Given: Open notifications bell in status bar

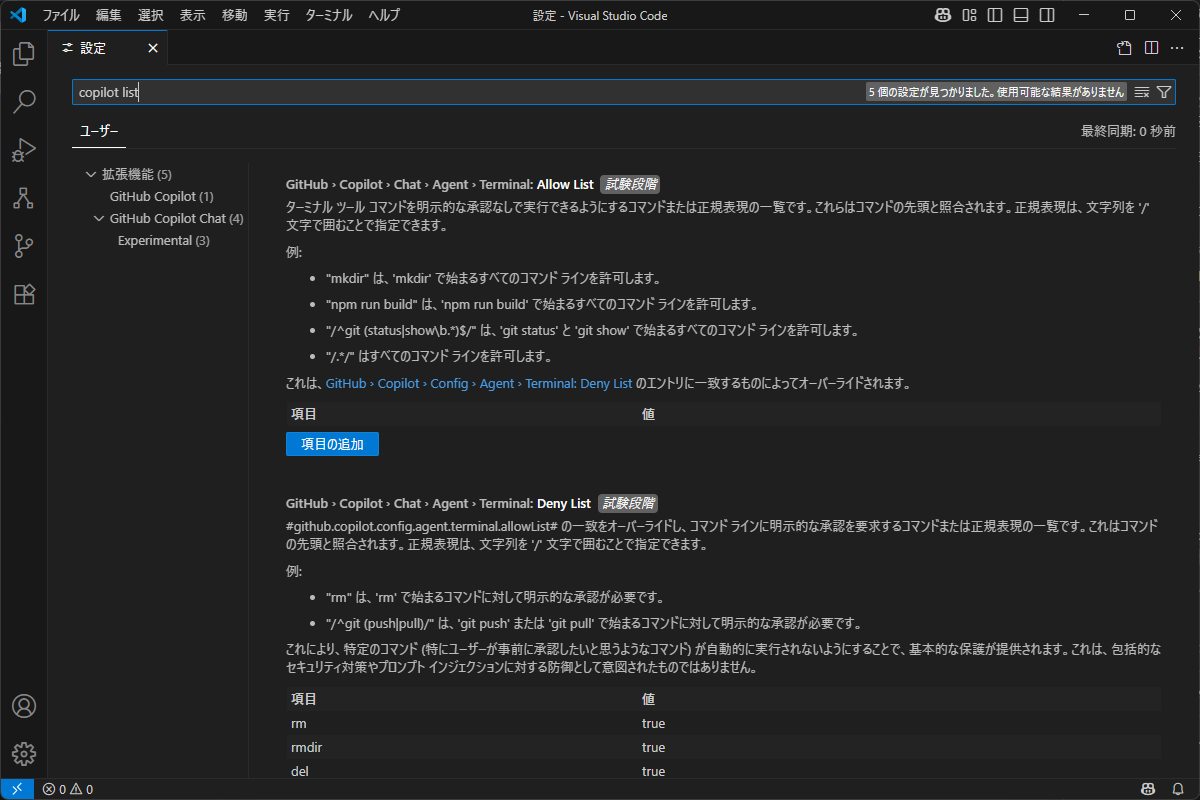Looking at the screenshot, I should tap(1179, 789).
